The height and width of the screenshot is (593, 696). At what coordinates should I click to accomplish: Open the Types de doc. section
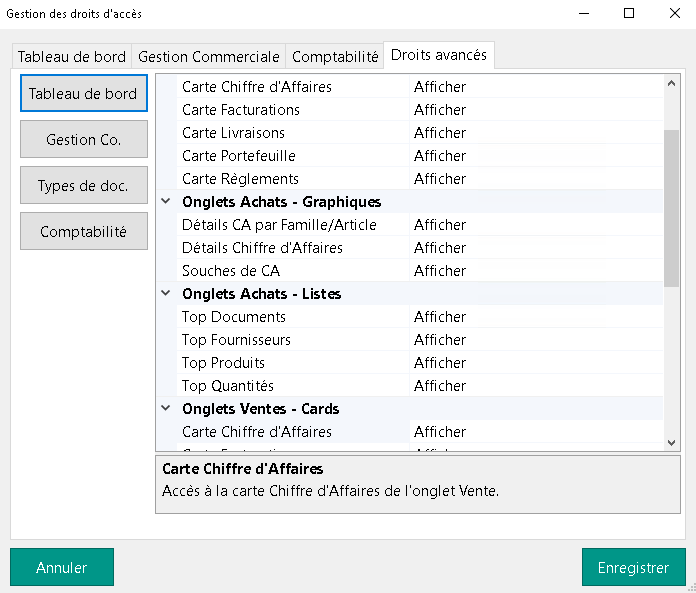tap(84, 186)
